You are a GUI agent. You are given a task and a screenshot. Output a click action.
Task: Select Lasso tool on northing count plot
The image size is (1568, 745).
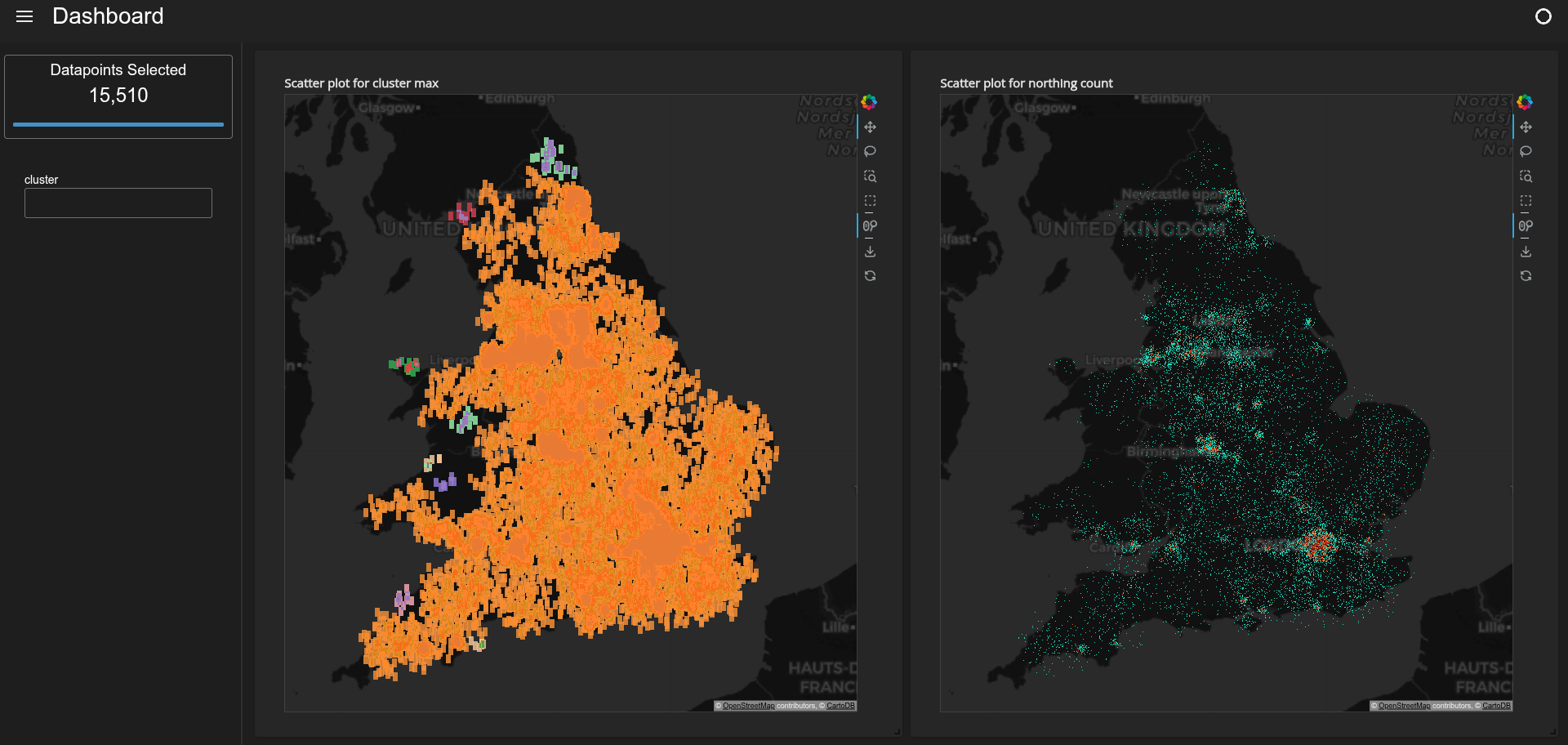pyautogui.click(x=1526, y=151)
